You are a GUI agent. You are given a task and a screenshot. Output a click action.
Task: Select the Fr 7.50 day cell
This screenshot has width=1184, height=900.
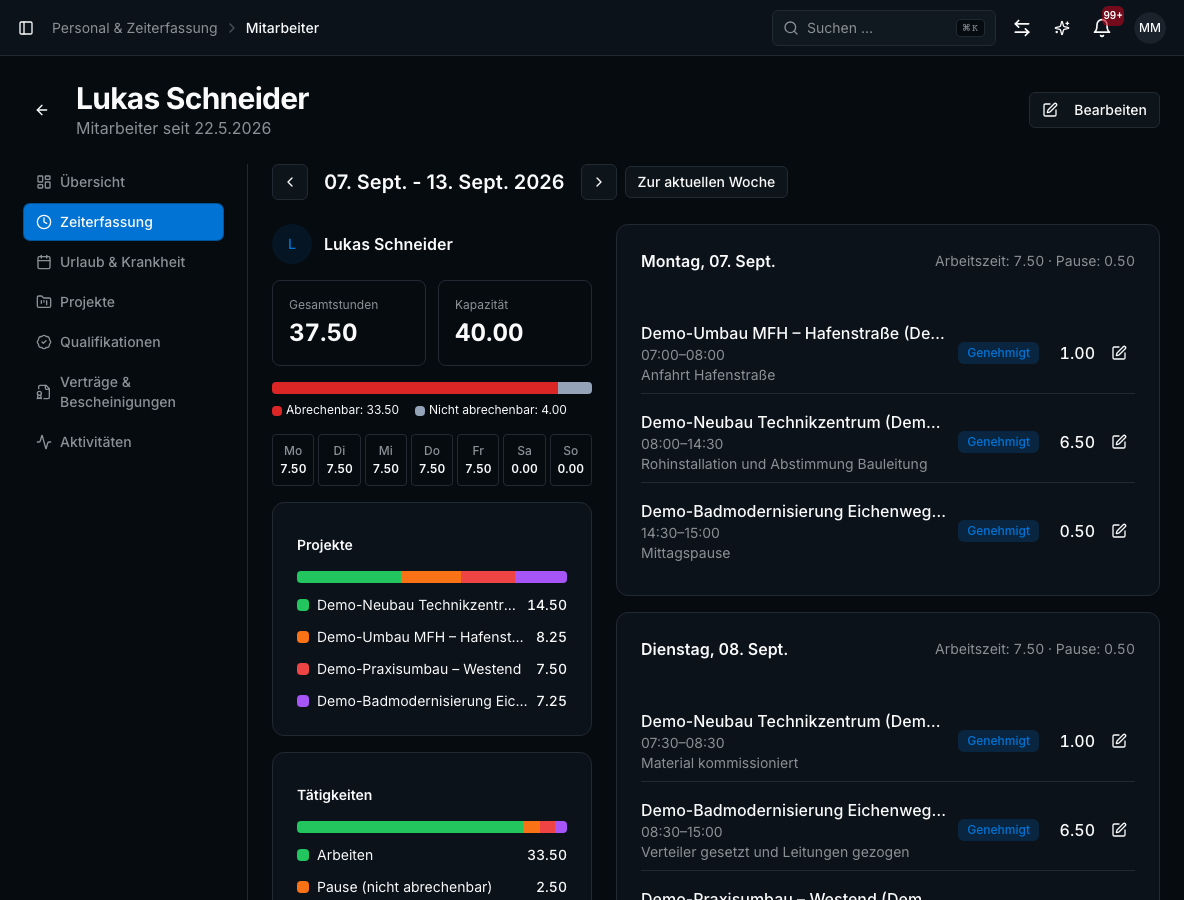(478, 460)
